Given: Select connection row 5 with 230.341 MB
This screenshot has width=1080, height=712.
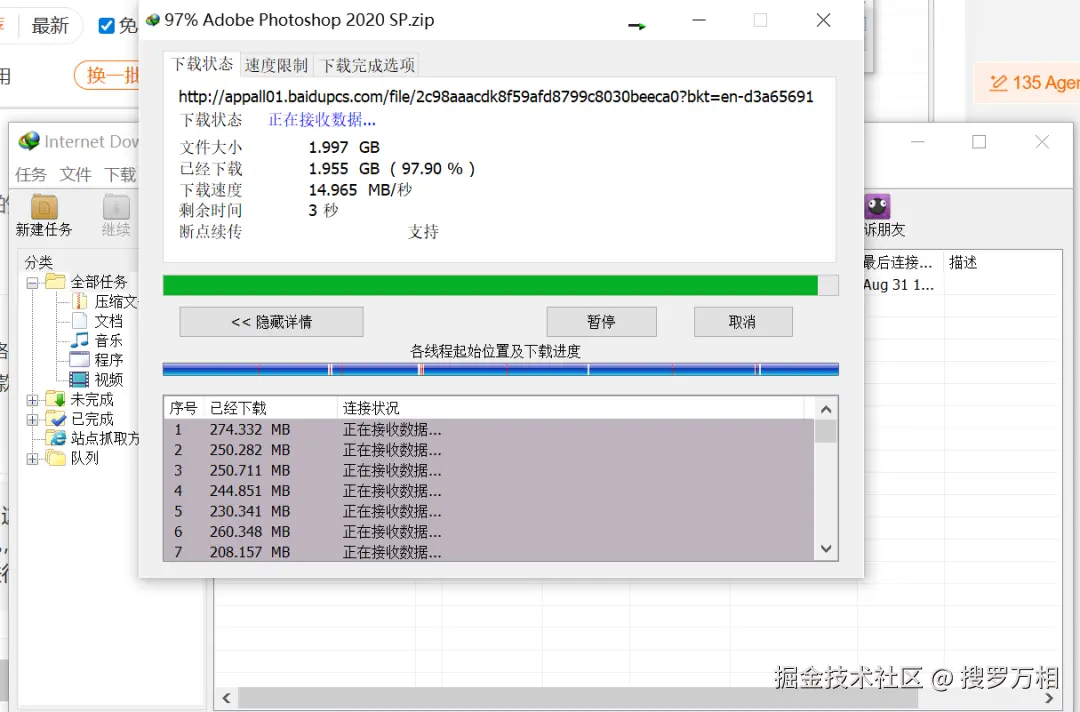Looking at the screenshot, I should click(x=489, y=512).
